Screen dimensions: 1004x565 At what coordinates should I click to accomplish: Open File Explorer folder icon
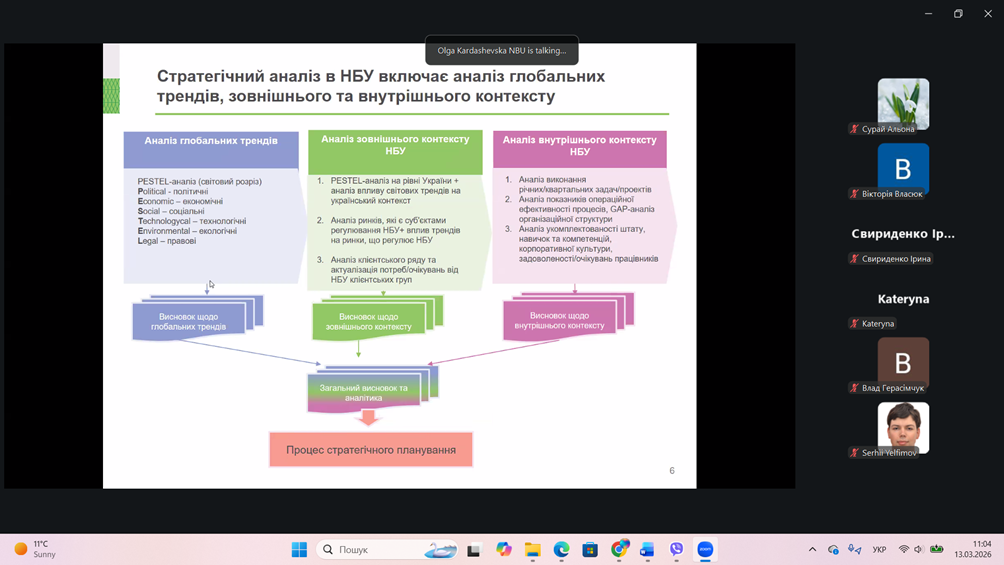(533, 549)
